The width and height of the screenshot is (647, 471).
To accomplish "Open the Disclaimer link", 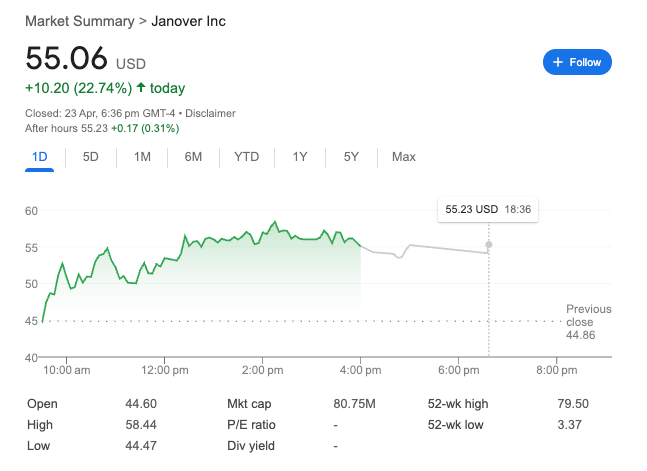I will (x=210, y=114).
